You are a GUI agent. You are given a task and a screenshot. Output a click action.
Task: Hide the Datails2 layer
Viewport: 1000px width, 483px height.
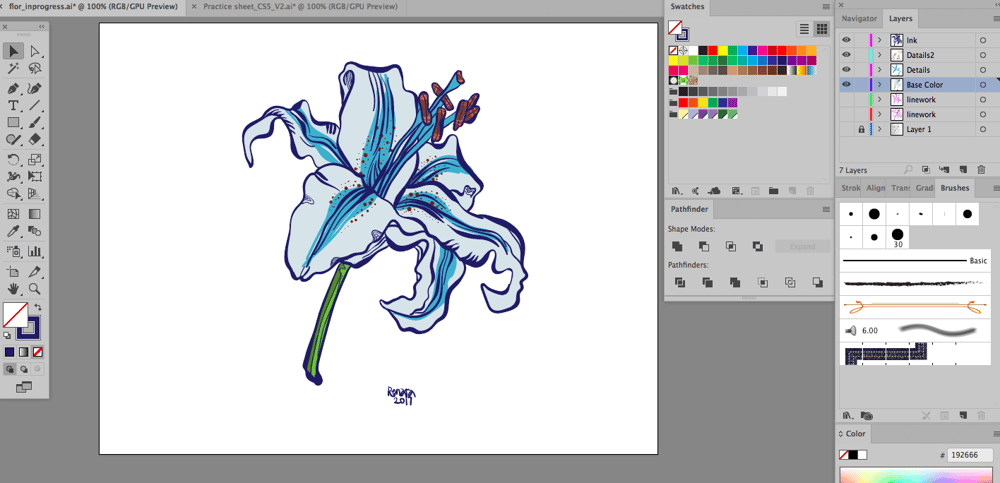click(846, 55)
